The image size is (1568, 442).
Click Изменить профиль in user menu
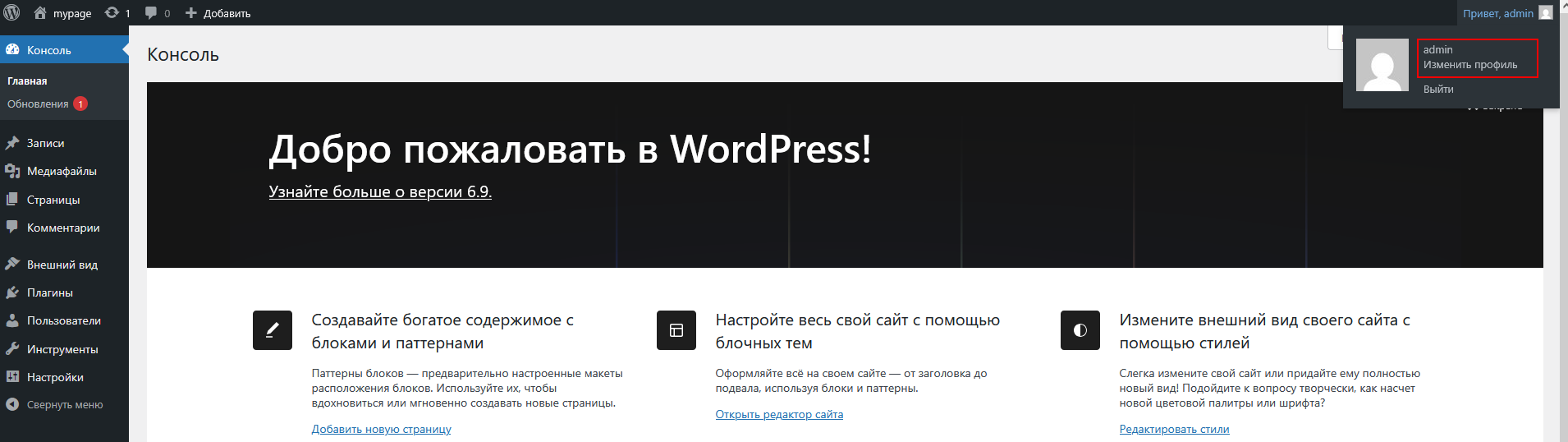[x=1469, y=65]
